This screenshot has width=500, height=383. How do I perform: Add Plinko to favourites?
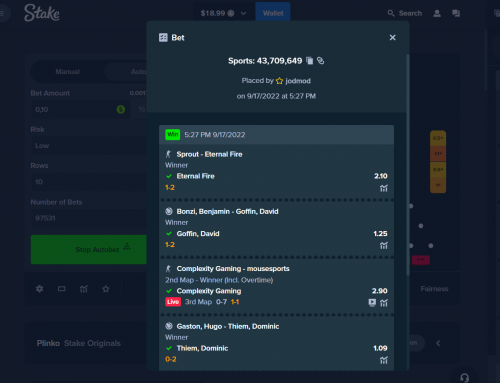pos(106,289)
